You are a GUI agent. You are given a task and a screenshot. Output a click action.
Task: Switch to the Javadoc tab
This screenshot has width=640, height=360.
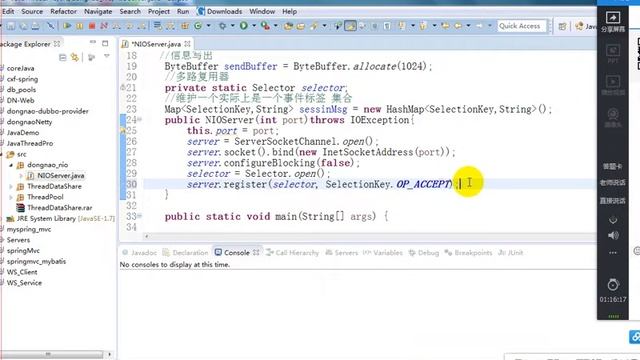pos(139,253)
